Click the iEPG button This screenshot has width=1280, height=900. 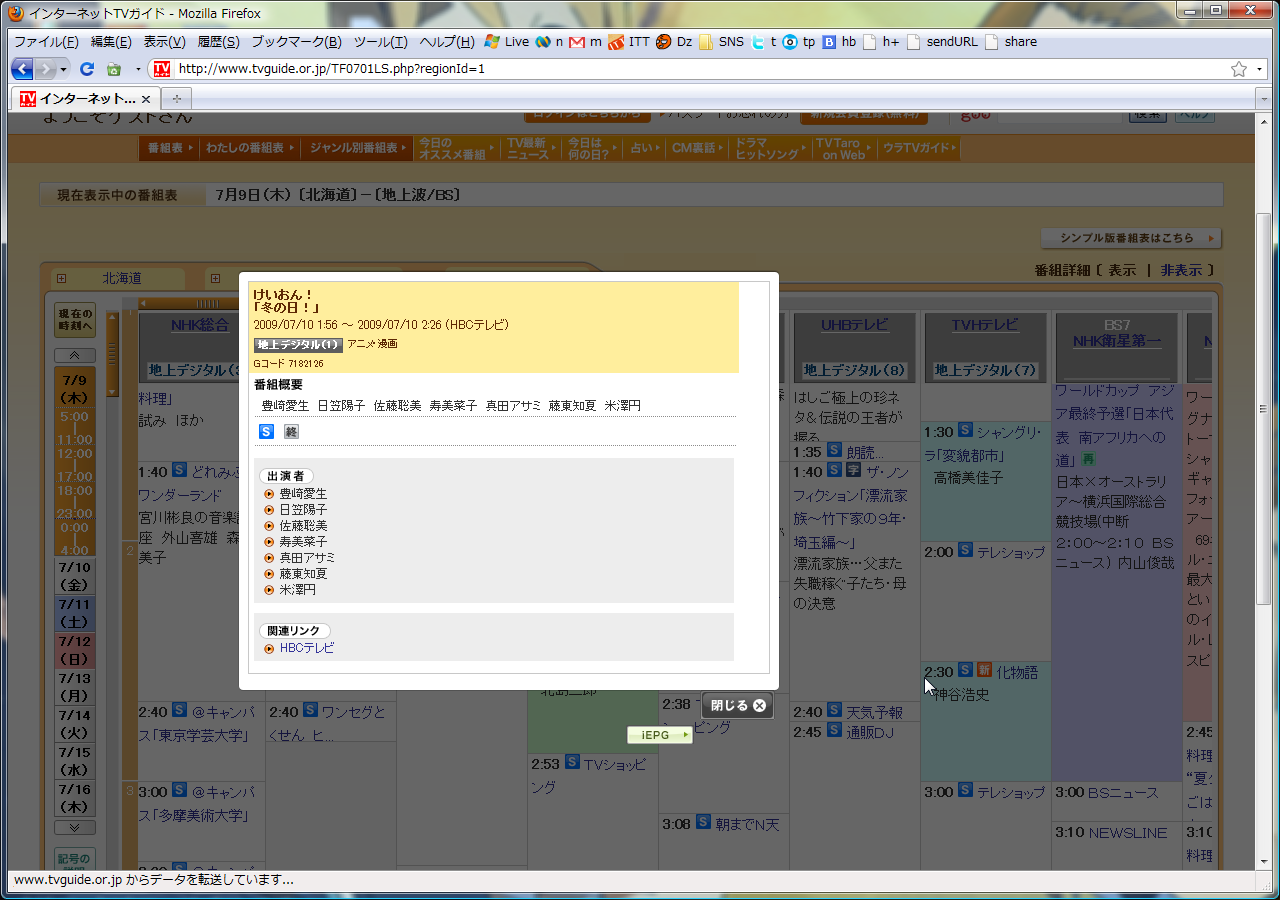coord(660,735)
